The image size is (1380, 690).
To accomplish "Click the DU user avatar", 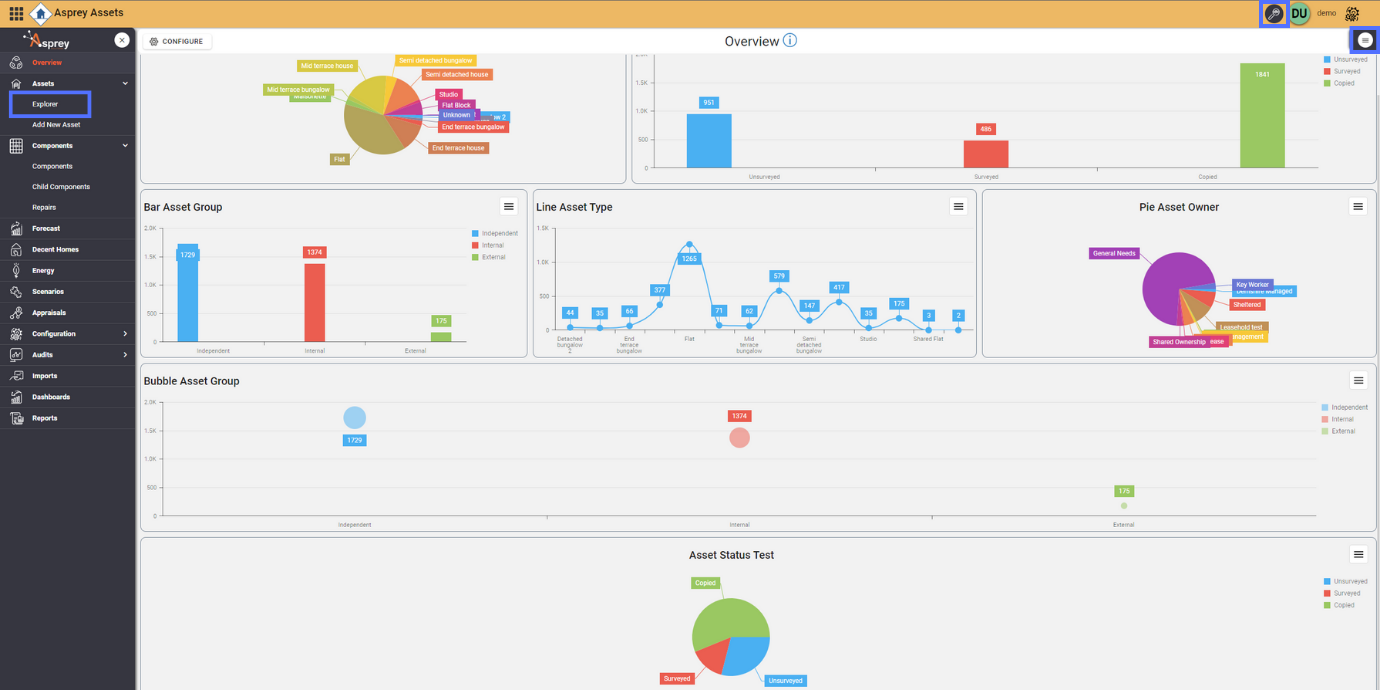I will point(1299,14).
